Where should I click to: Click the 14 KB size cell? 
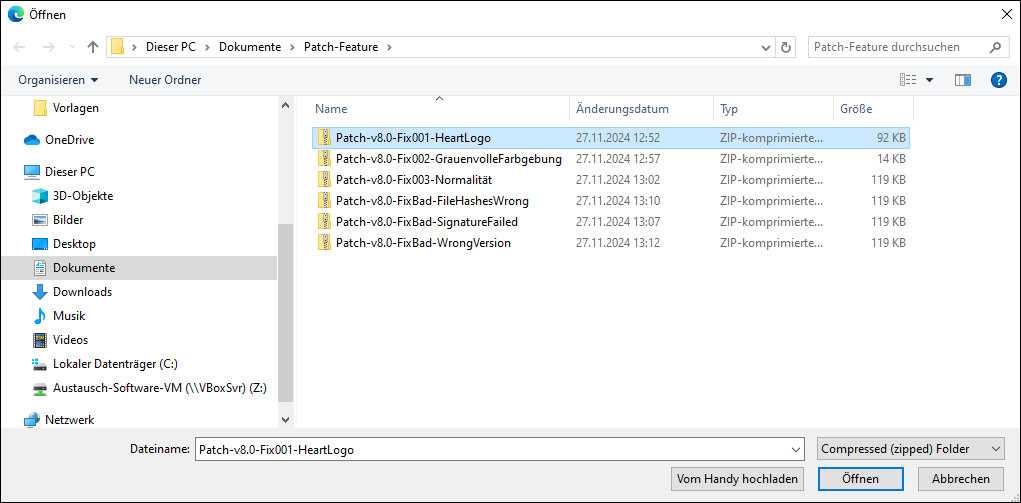coord(889,158)
